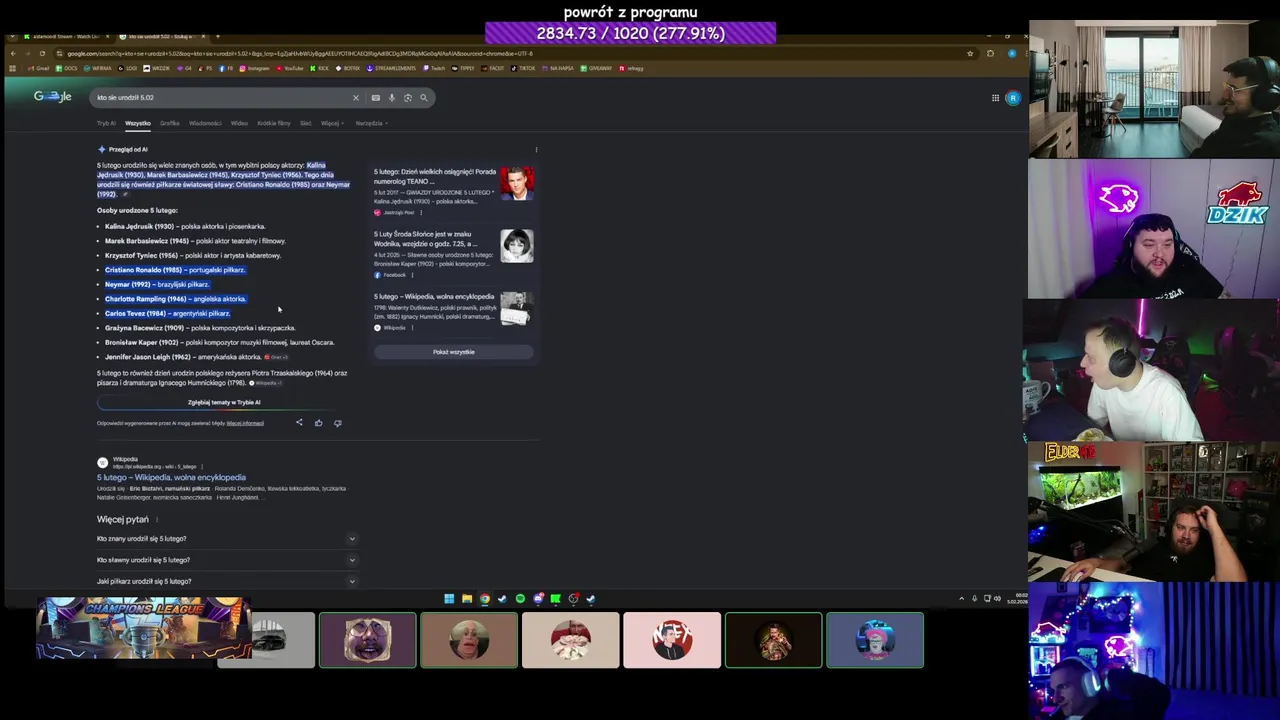Open the Narzędzia tools dropdown

(371, 123)
